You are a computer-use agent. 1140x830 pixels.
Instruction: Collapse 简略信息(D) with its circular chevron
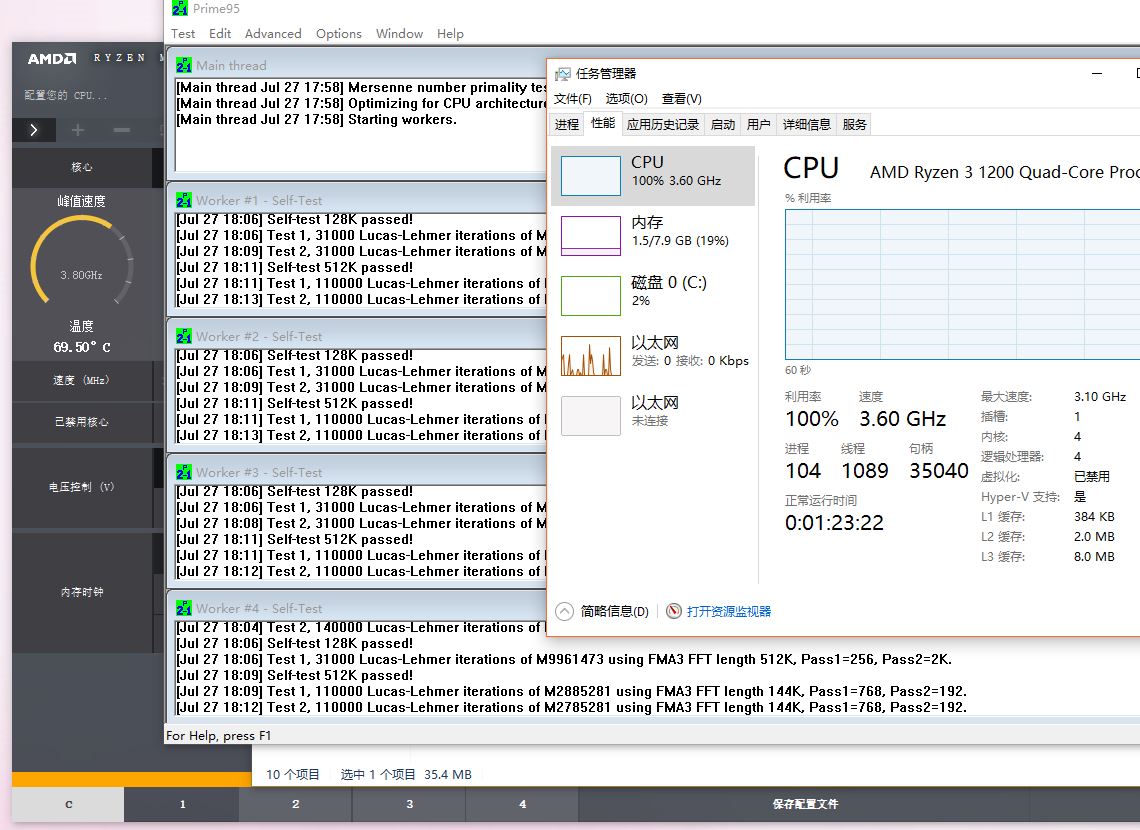565,611
